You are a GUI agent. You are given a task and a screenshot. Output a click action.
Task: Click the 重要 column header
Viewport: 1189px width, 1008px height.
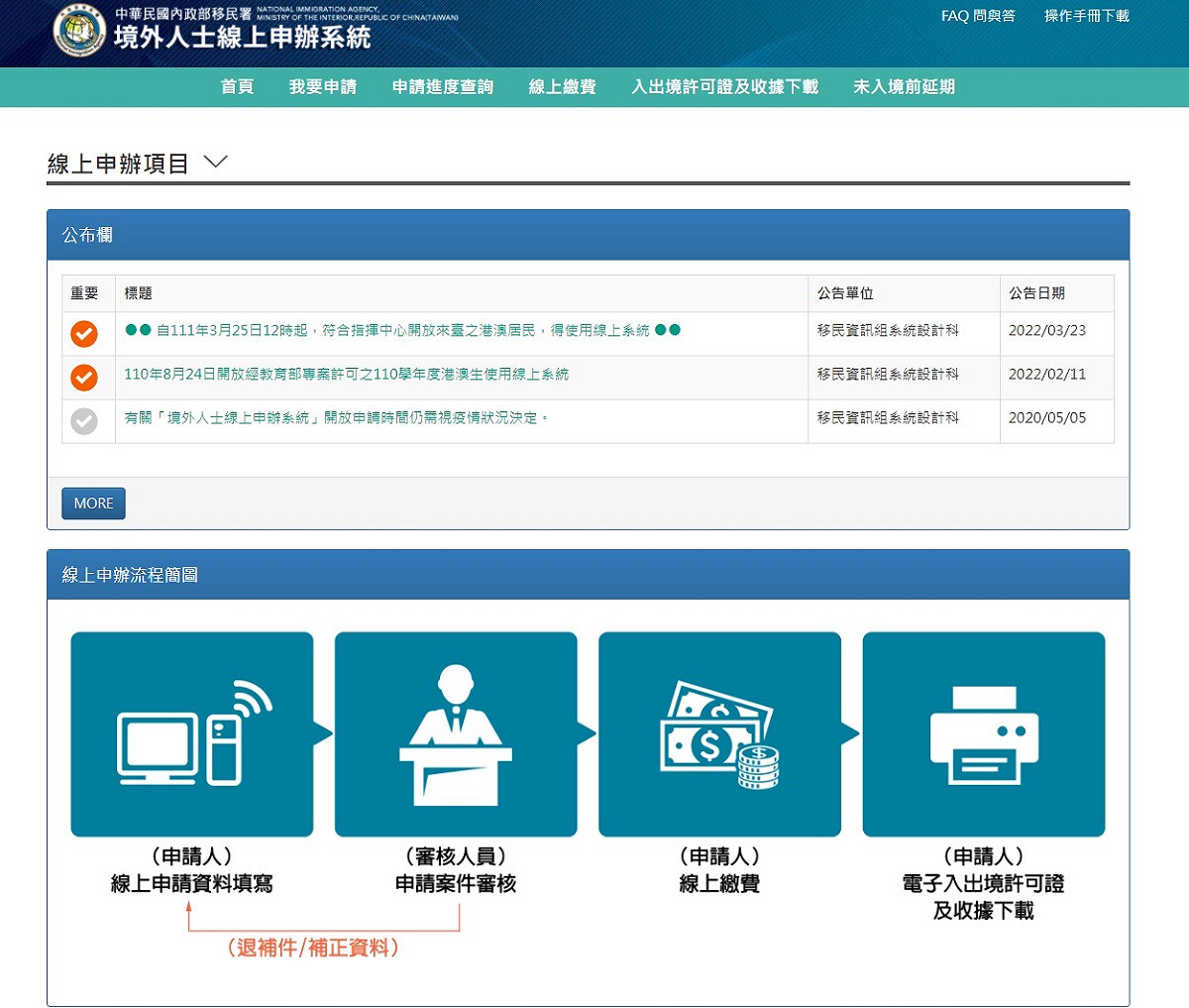pyautogui.click(x=84, y=293)
